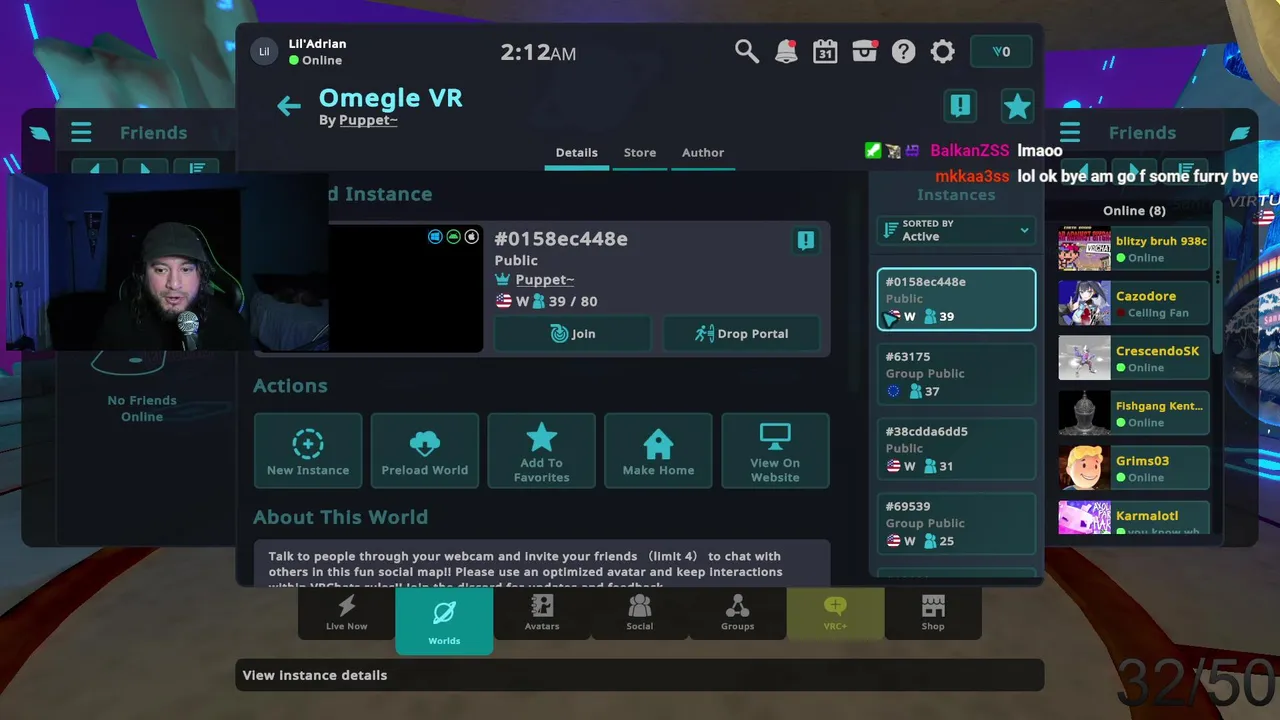Select Group Public instance #69539
Screen dimensions: 1280x720
coord(956,524)
